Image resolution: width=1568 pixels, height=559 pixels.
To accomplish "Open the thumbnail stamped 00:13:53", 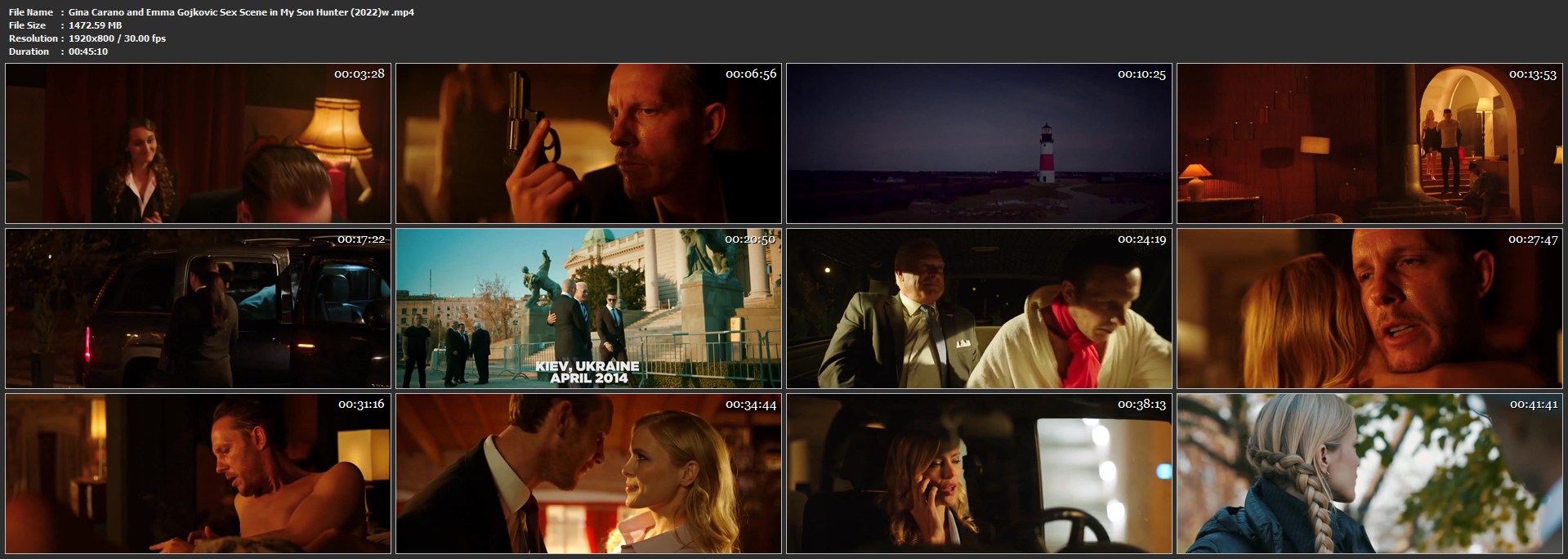I will pyautogui.click(x=1369, y=143).
